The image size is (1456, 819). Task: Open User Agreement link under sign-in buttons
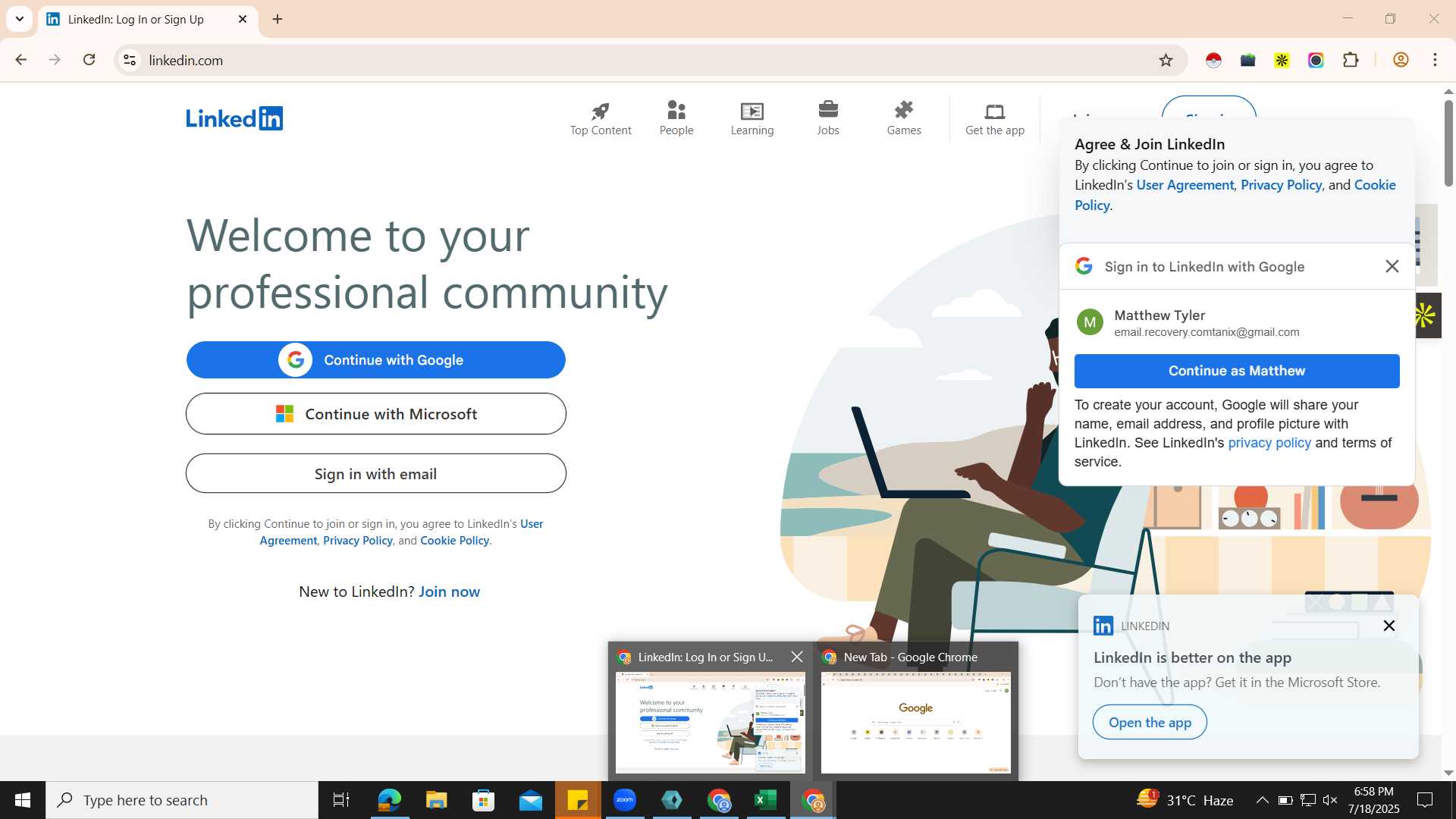(x=401, y=532)
